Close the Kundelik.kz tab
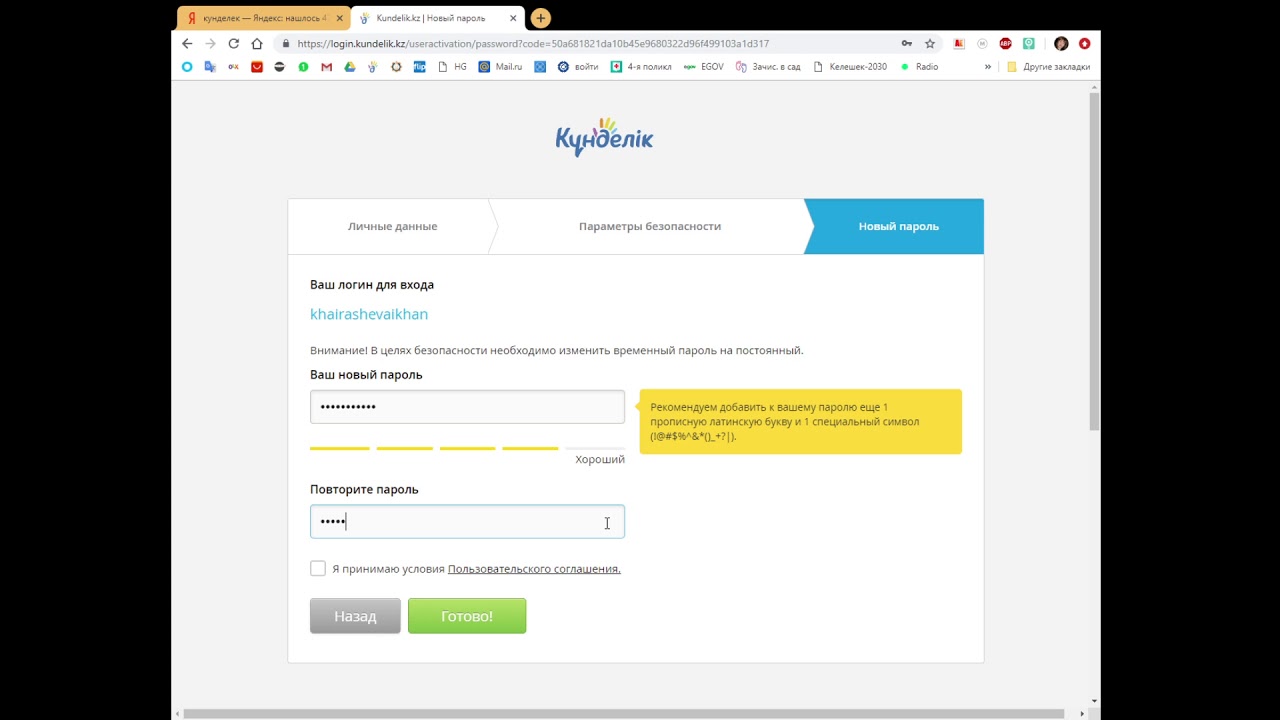1280x720 pixels. click(514, 18)
